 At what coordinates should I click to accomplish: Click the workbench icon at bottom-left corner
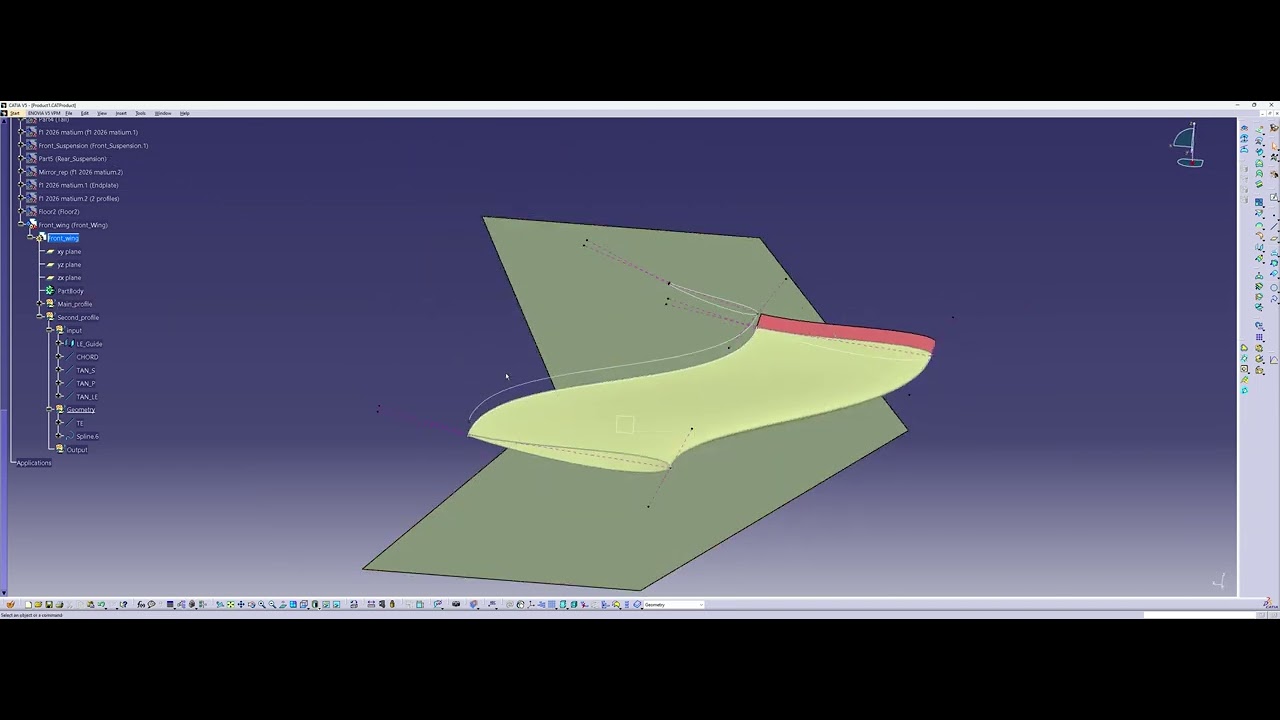(x=10, y=604)
